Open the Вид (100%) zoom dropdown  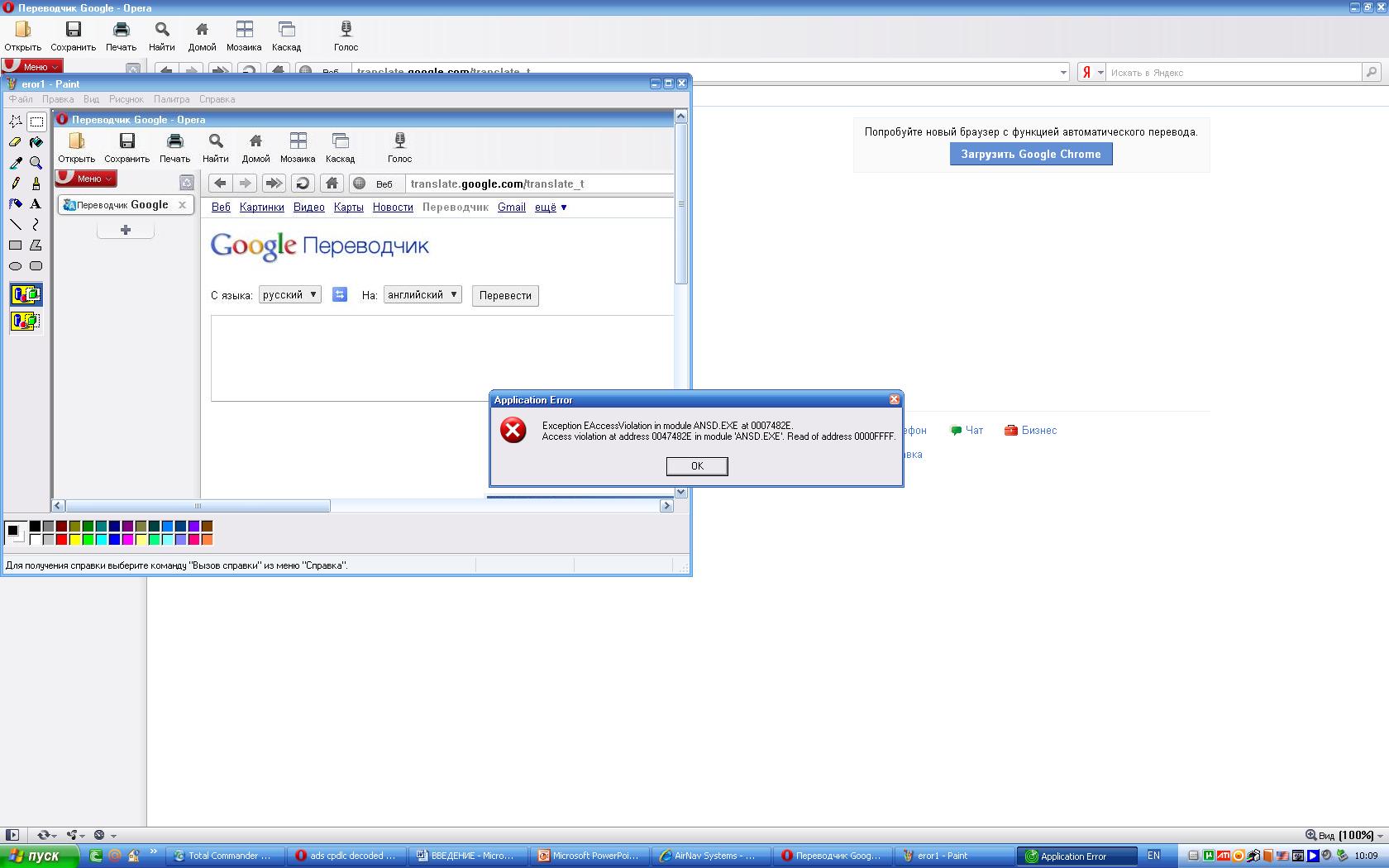coord(1344,835)
